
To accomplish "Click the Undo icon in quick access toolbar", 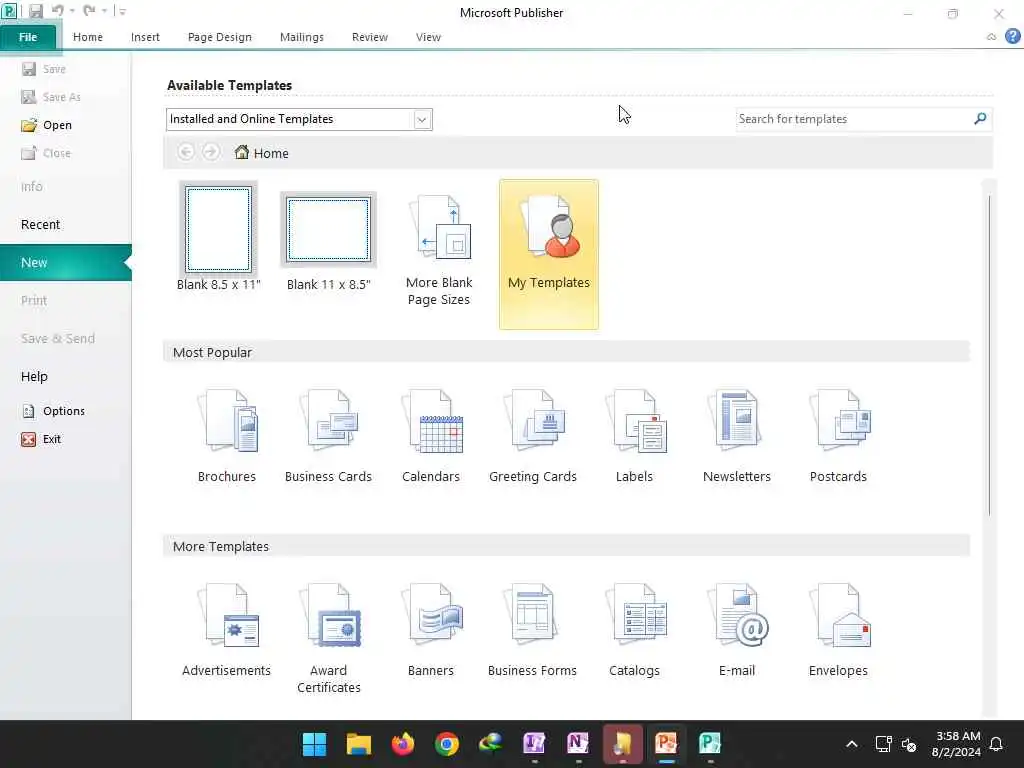I will [x=57, y=11].
